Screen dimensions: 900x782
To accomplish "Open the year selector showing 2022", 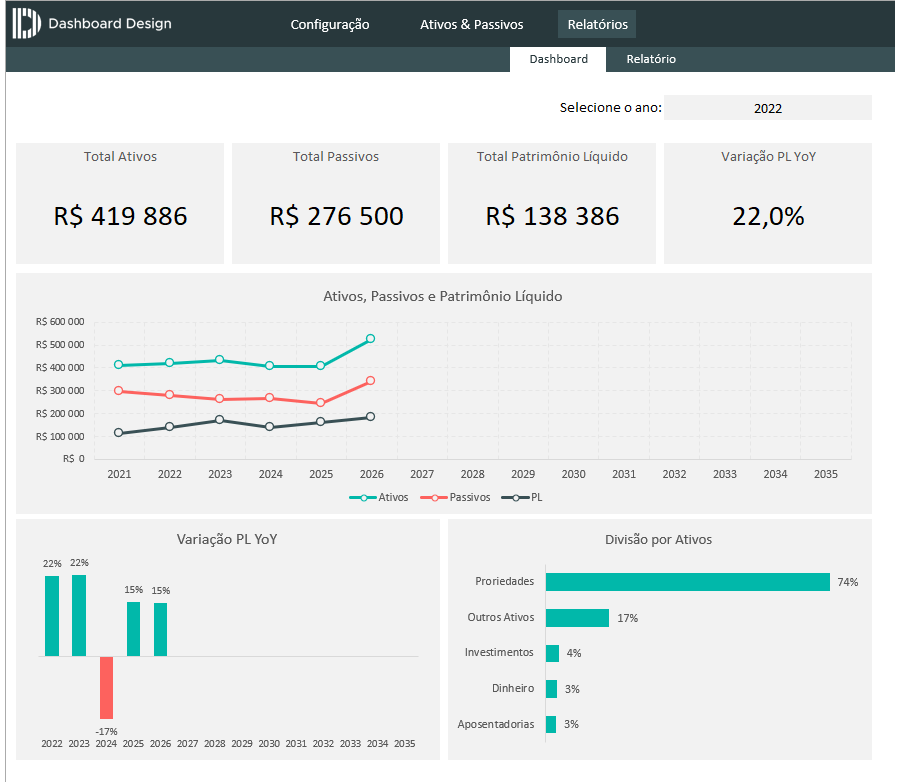I will tap(767, 108).
